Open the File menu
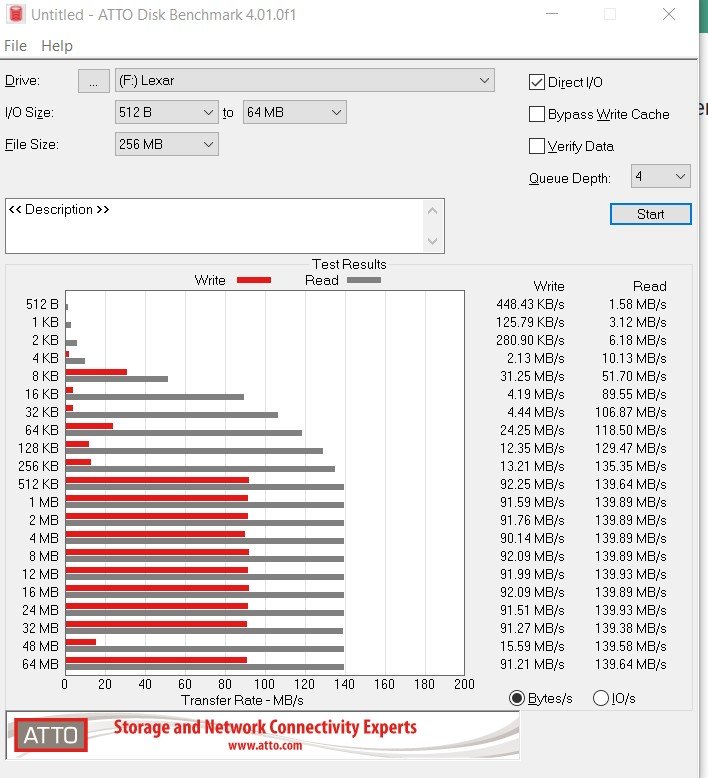 [x=15, y=46]
